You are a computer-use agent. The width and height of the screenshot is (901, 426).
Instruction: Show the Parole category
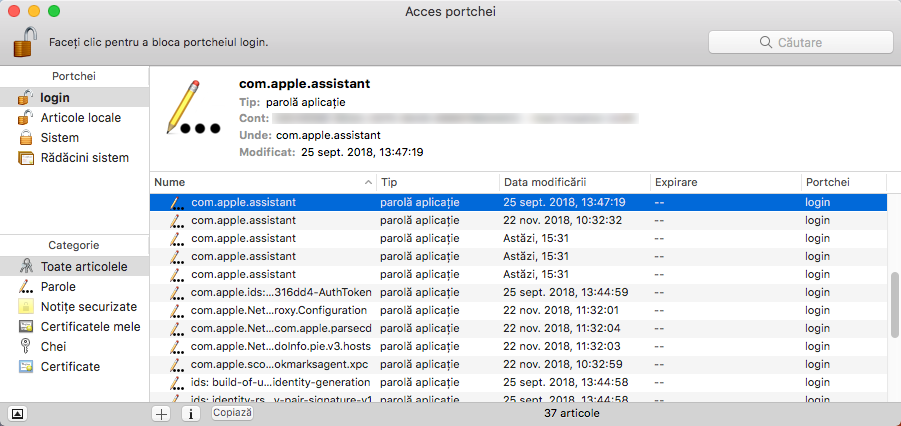pyautogui.click(x=58, y=287)
